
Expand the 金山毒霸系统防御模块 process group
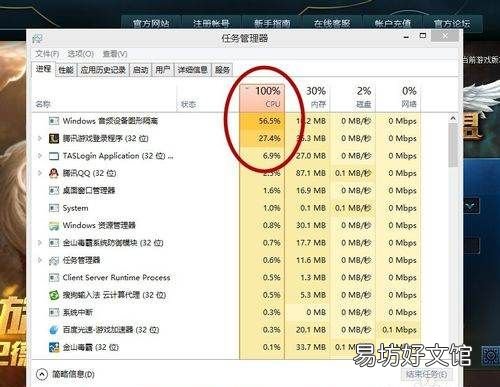coord(40,243)
